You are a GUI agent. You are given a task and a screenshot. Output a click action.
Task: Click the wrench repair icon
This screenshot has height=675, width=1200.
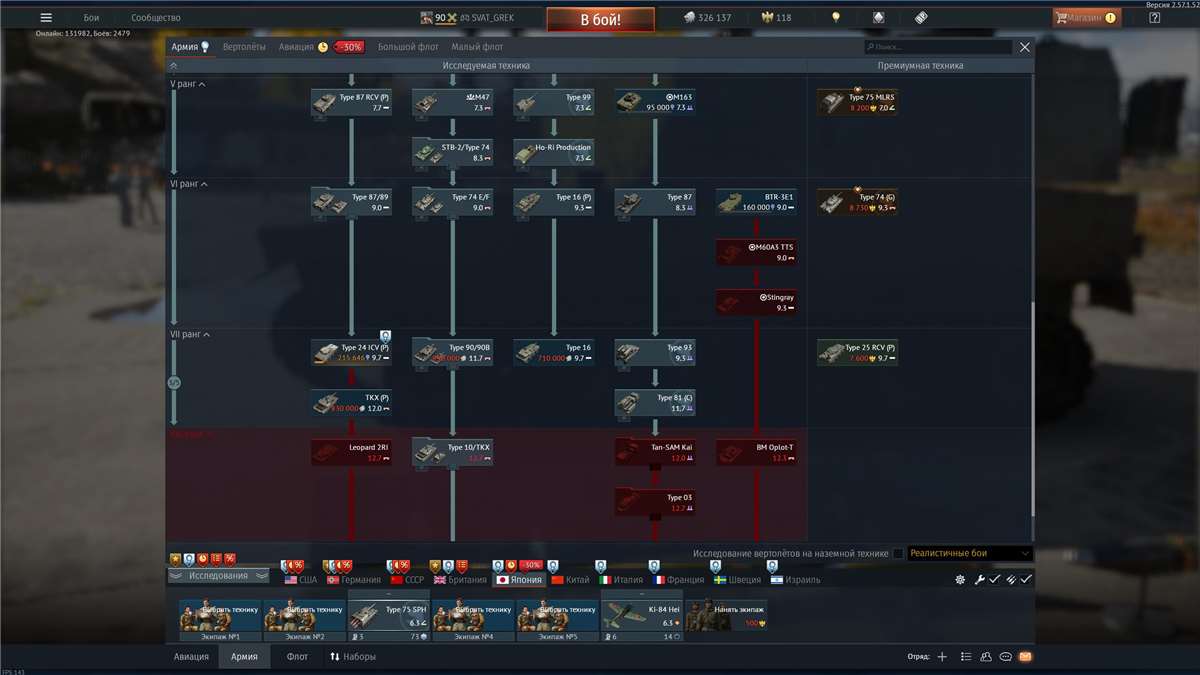pos(980,580)
